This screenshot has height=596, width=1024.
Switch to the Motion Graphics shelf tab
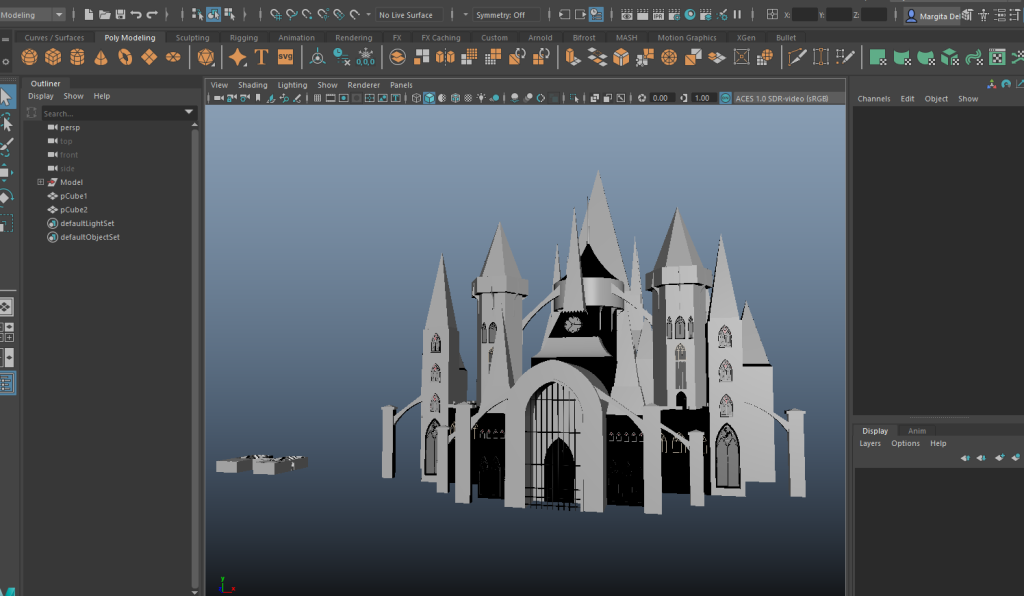click(686, 38)
